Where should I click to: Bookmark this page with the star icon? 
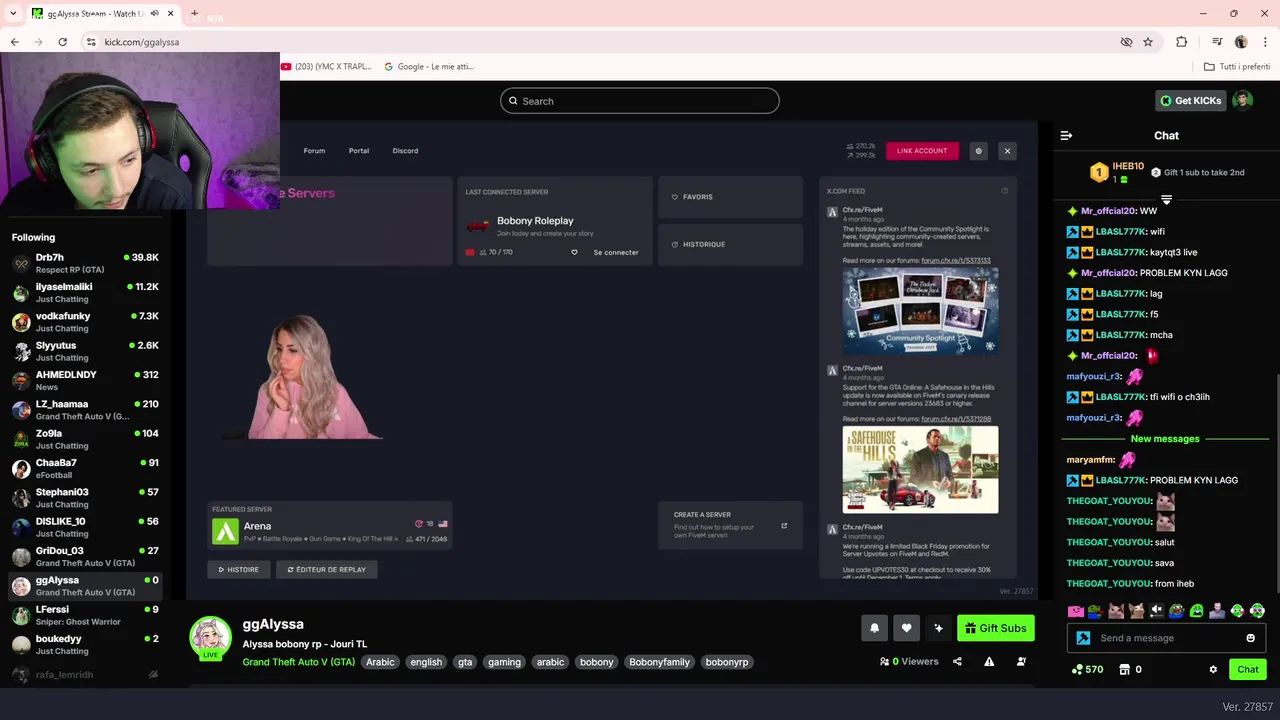point(1148,42)
